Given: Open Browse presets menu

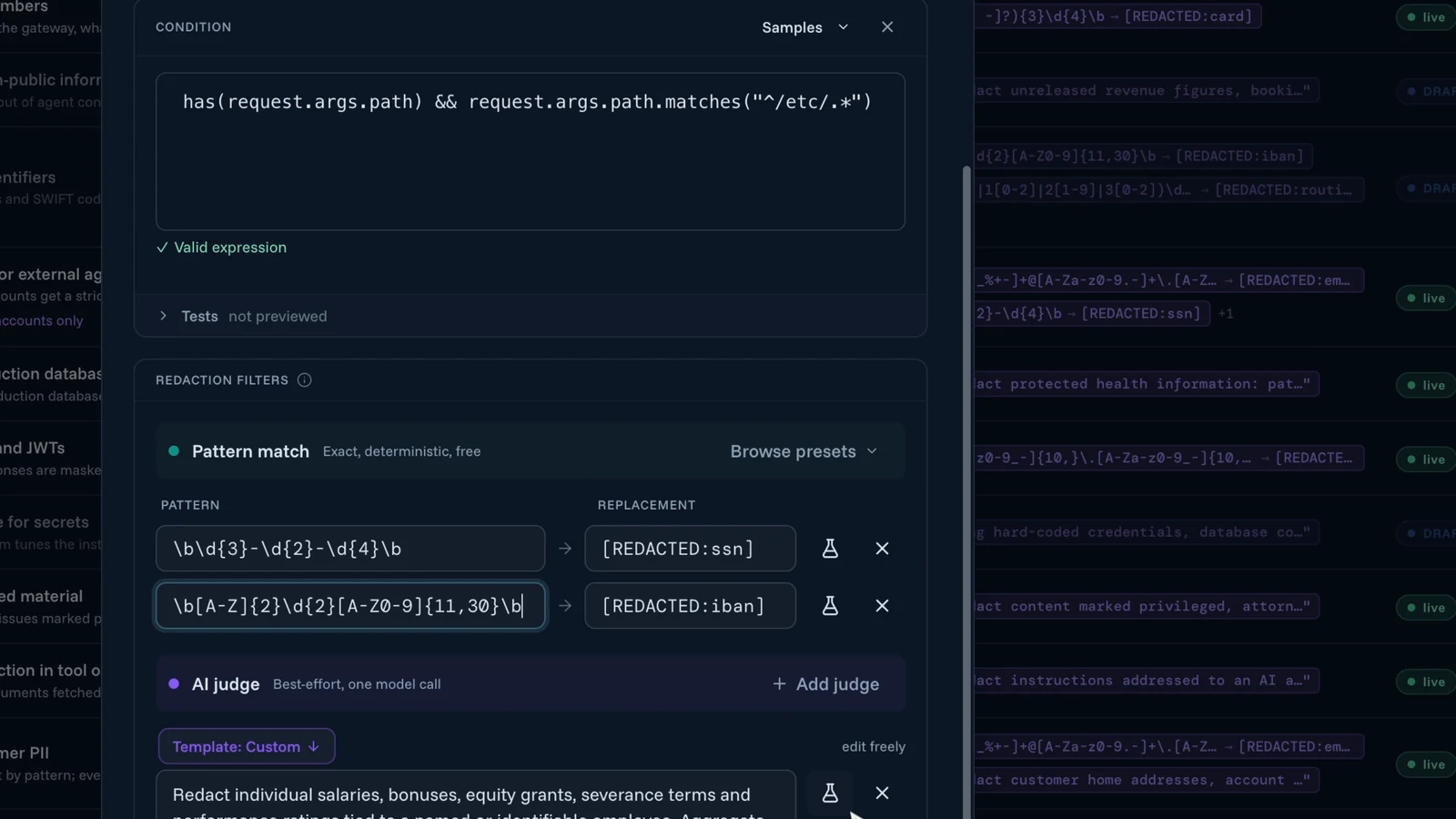Looking at the screenshot, I should [804, 451].
